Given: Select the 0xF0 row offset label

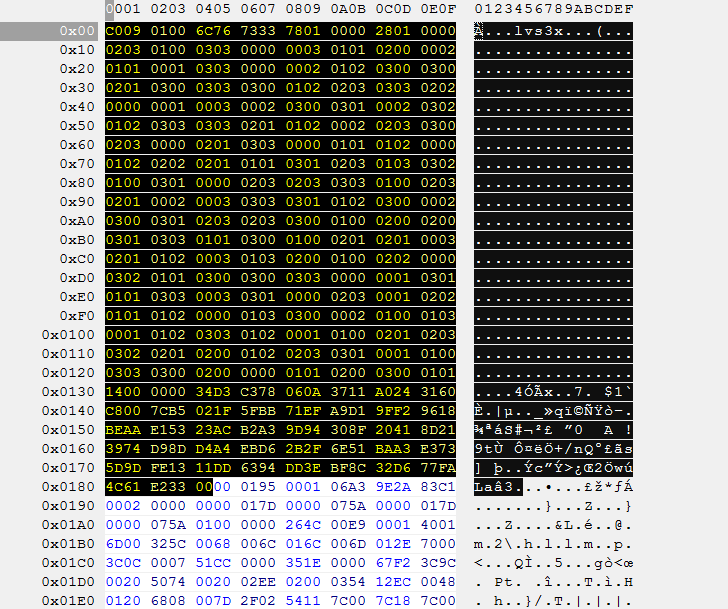Looking at the screenshot, I should (x=77, y=316).
